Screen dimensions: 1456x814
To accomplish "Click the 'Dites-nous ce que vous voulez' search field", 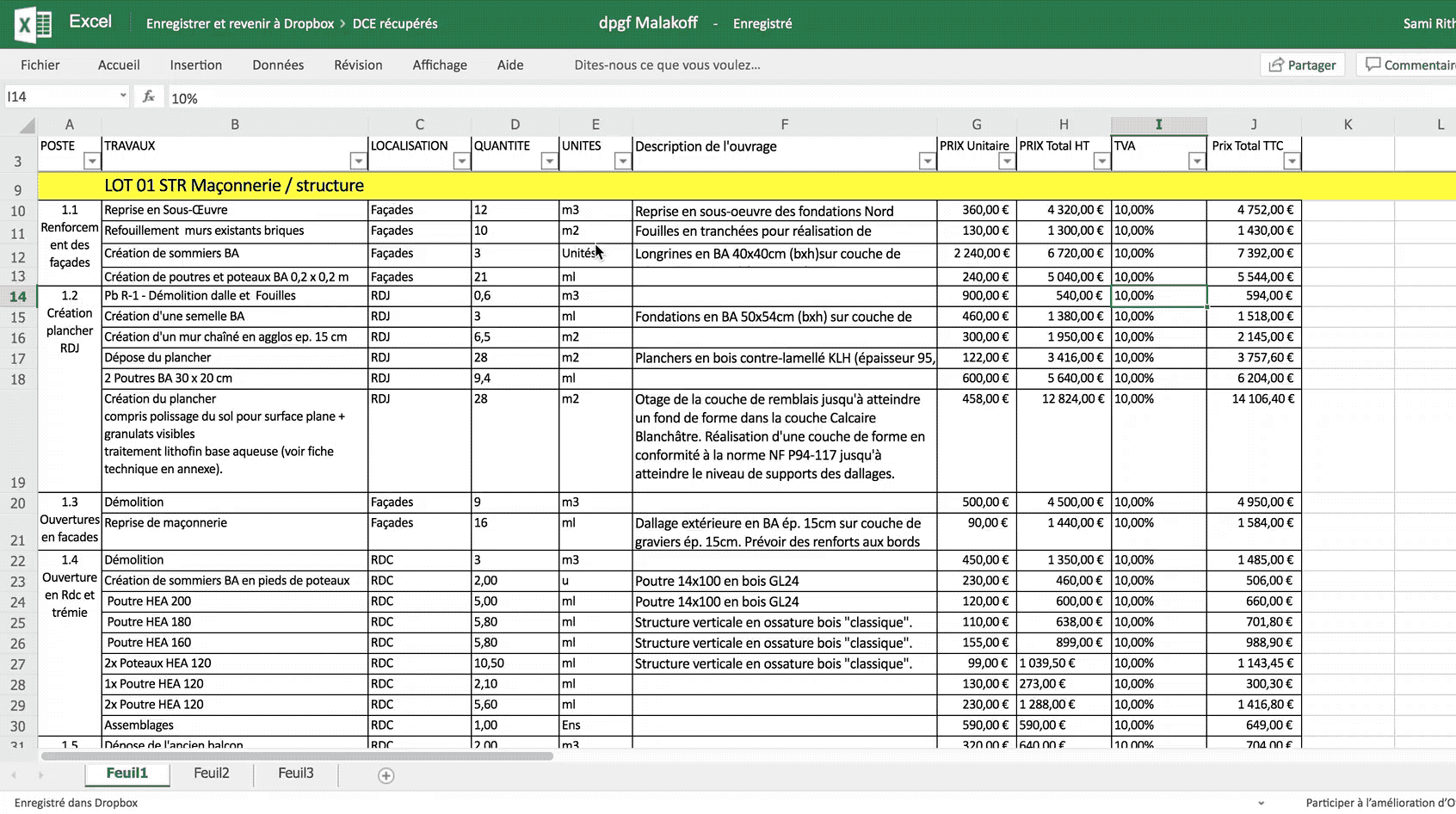I will tap(667, 65).
